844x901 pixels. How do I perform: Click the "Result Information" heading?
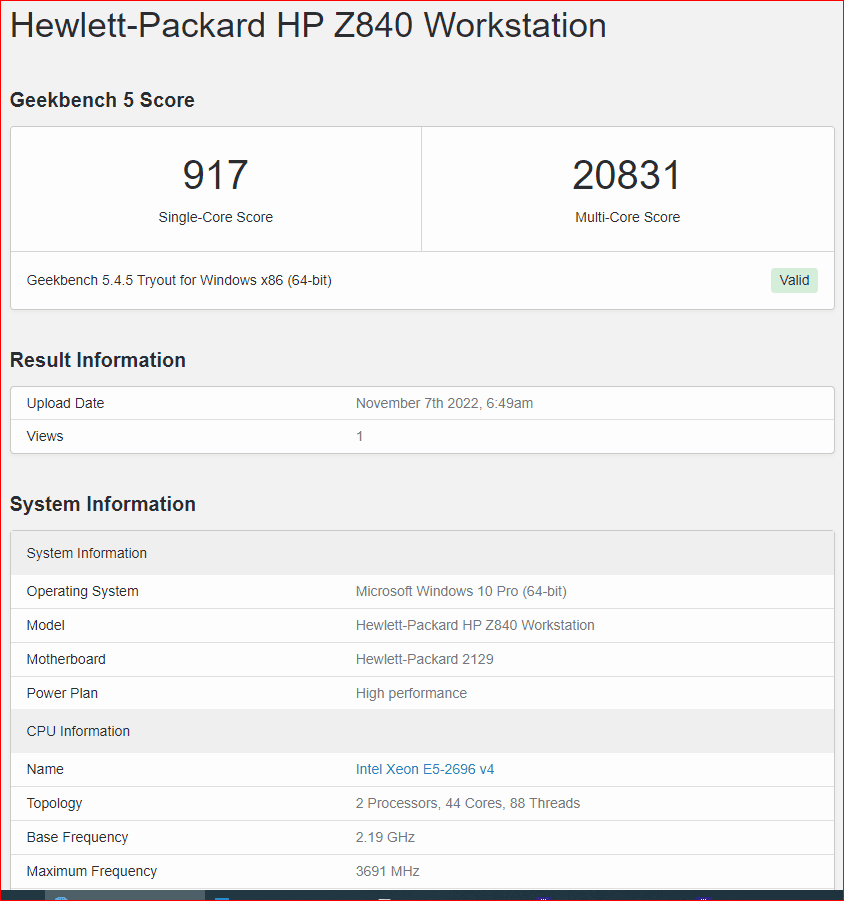coord(98,360)
